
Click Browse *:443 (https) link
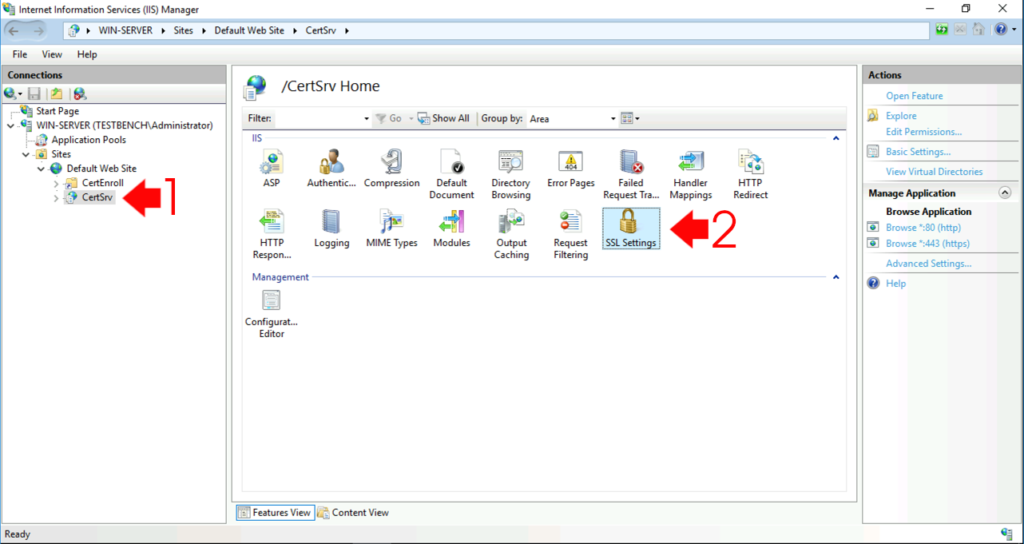click(927, 244)
